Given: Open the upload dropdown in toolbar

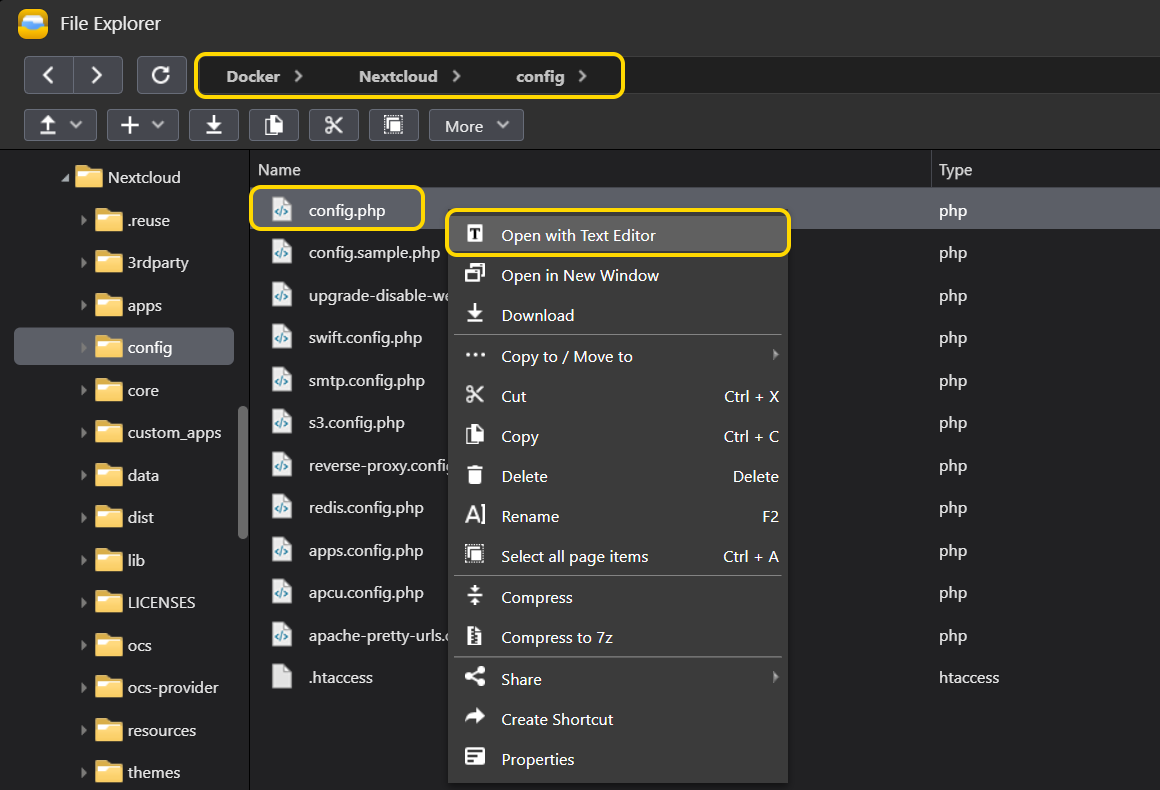Looking at the screenshot, I should [x=60, y=125].
